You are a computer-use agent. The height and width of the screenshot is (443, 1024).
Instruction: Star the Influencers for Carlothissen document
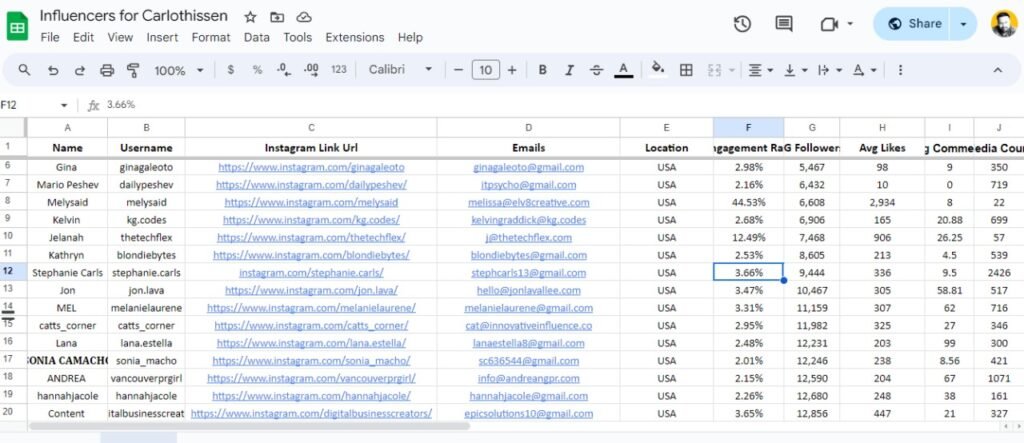pos(250,17)
